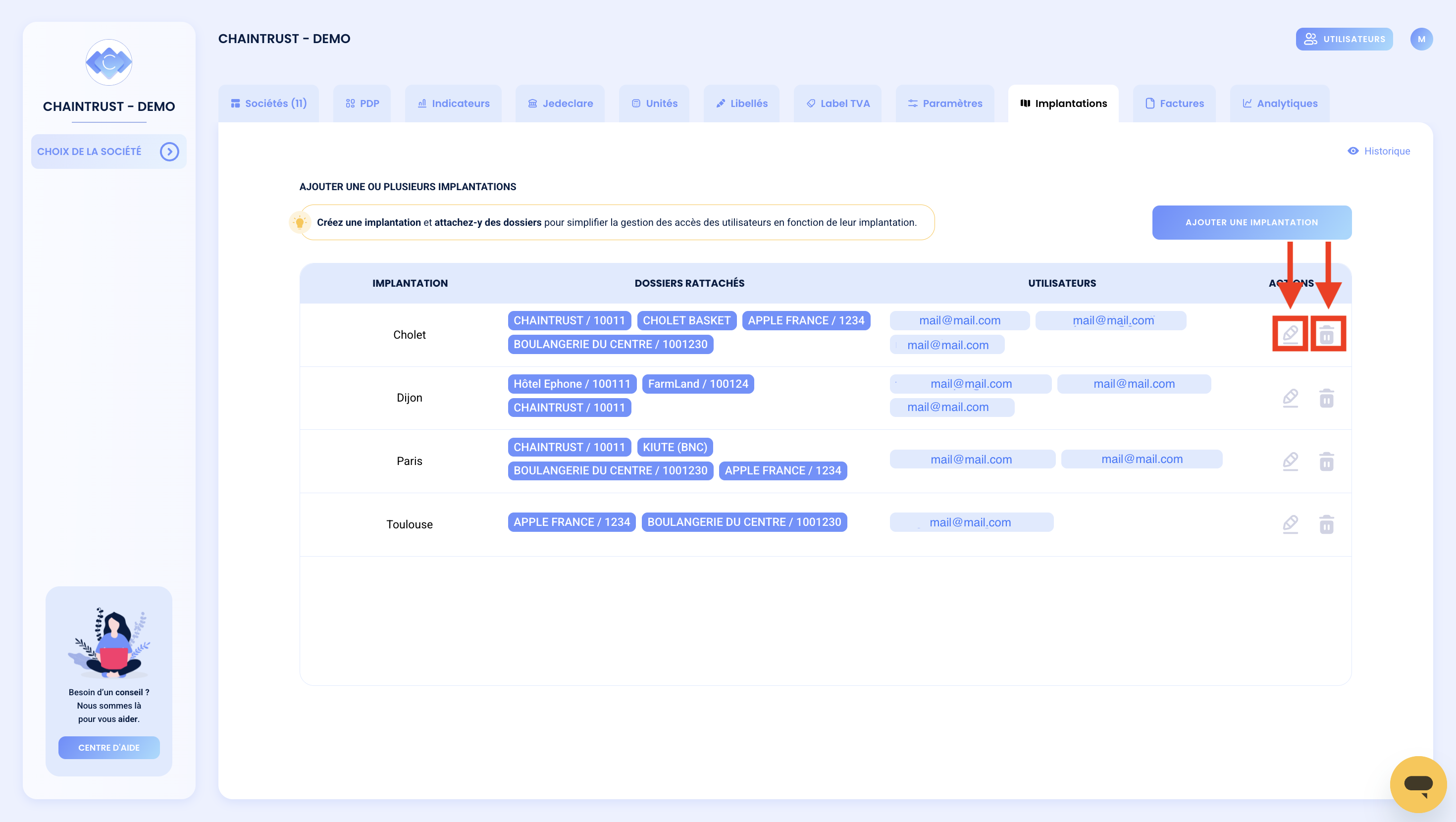Edit the Toulouse implantation with pencil icon
Image resolution: width=1456 pixels, height=822 pixels.
click(1290, 524)
